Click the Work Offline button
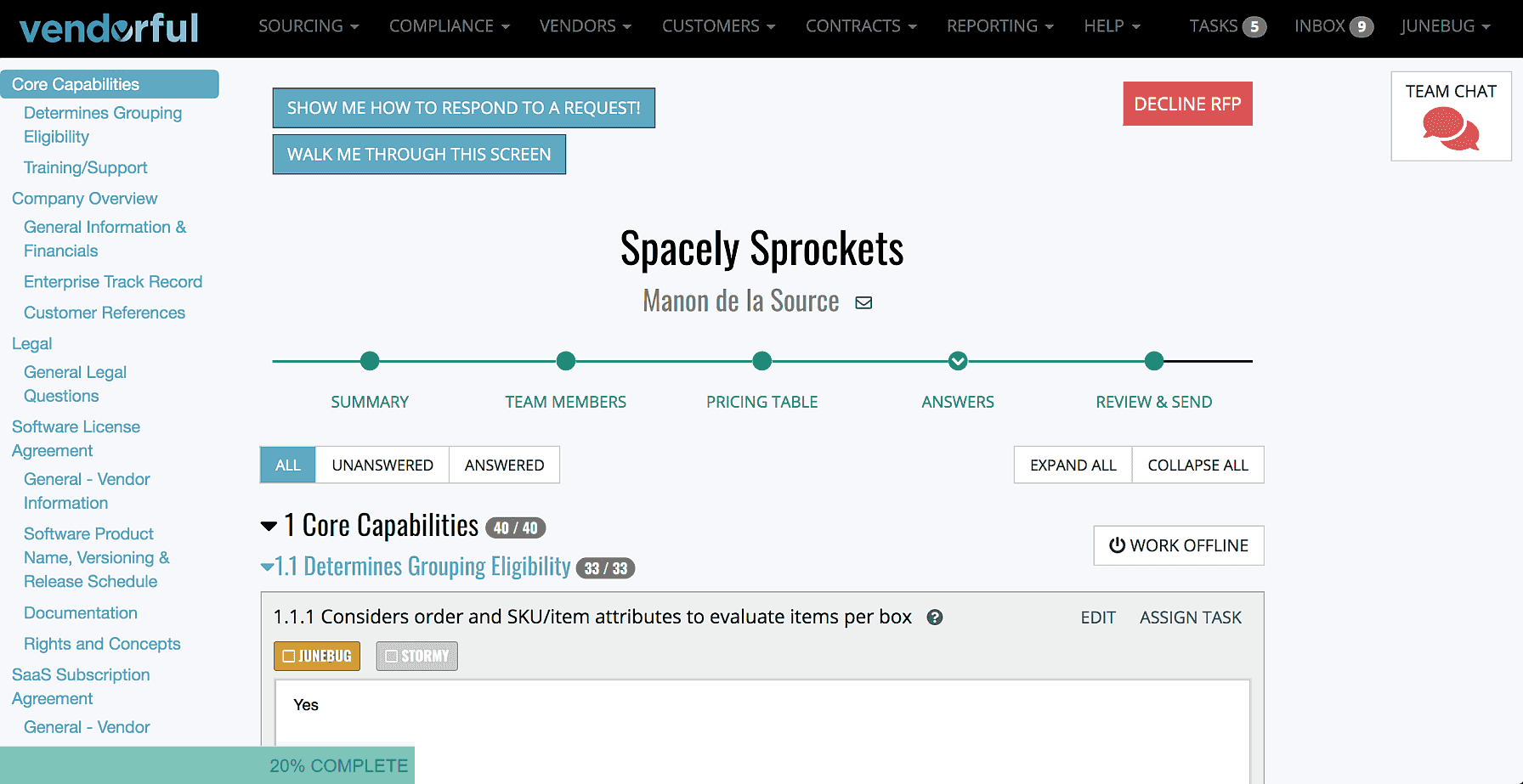Viewport: 1523px width, 784px height. pos(1179,545)
